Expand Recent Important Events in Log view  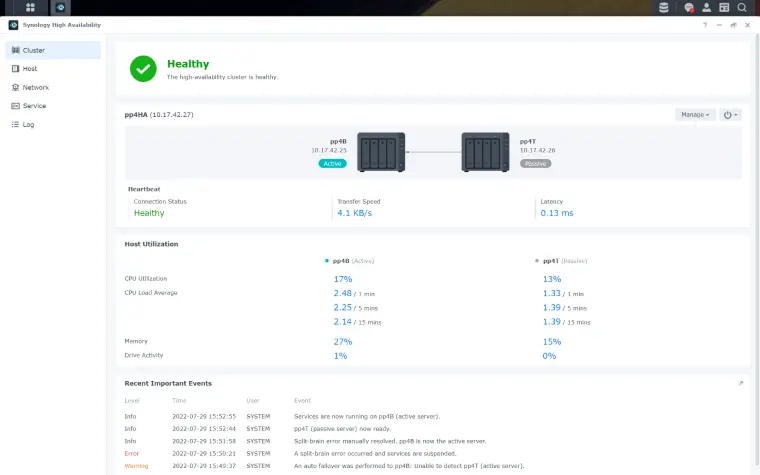click(740, 383)
